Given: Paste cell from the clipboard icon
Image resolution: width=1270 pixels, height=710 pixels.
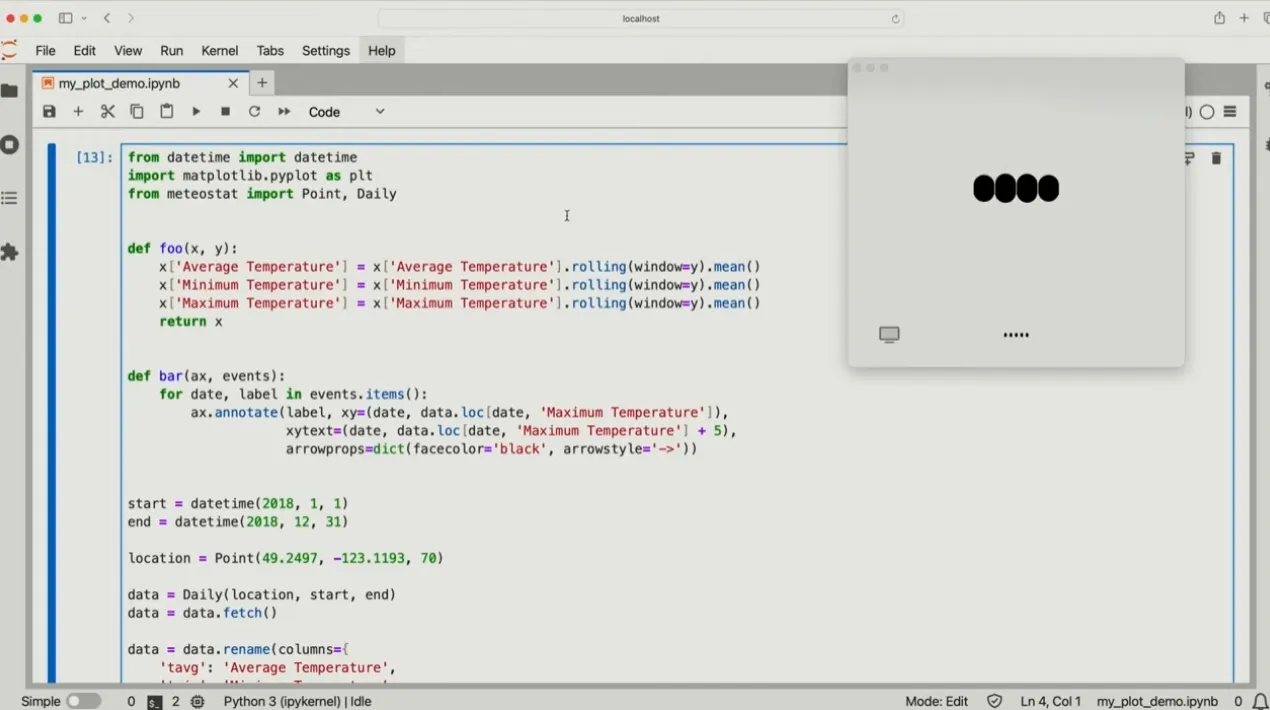Looking at the screenshot, I should 167,112.
